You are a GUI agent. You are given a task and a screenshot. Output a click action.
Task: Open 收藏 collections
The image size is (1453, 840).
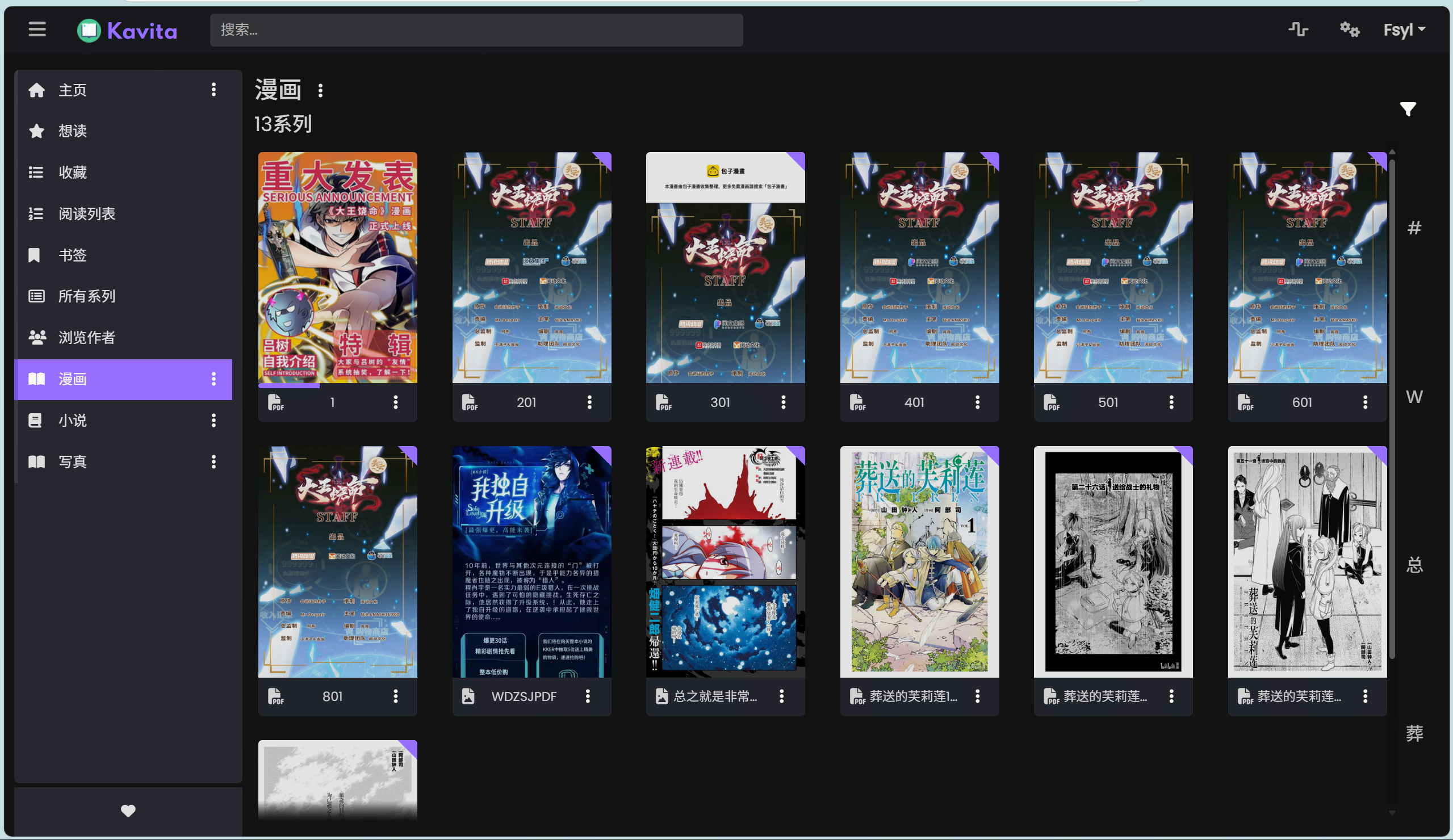73,173
